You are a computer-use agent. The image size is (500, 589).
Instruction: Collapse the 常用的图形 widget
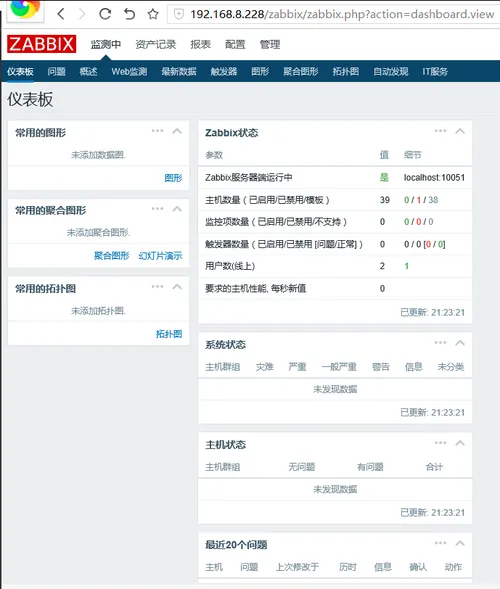[177, 131]
